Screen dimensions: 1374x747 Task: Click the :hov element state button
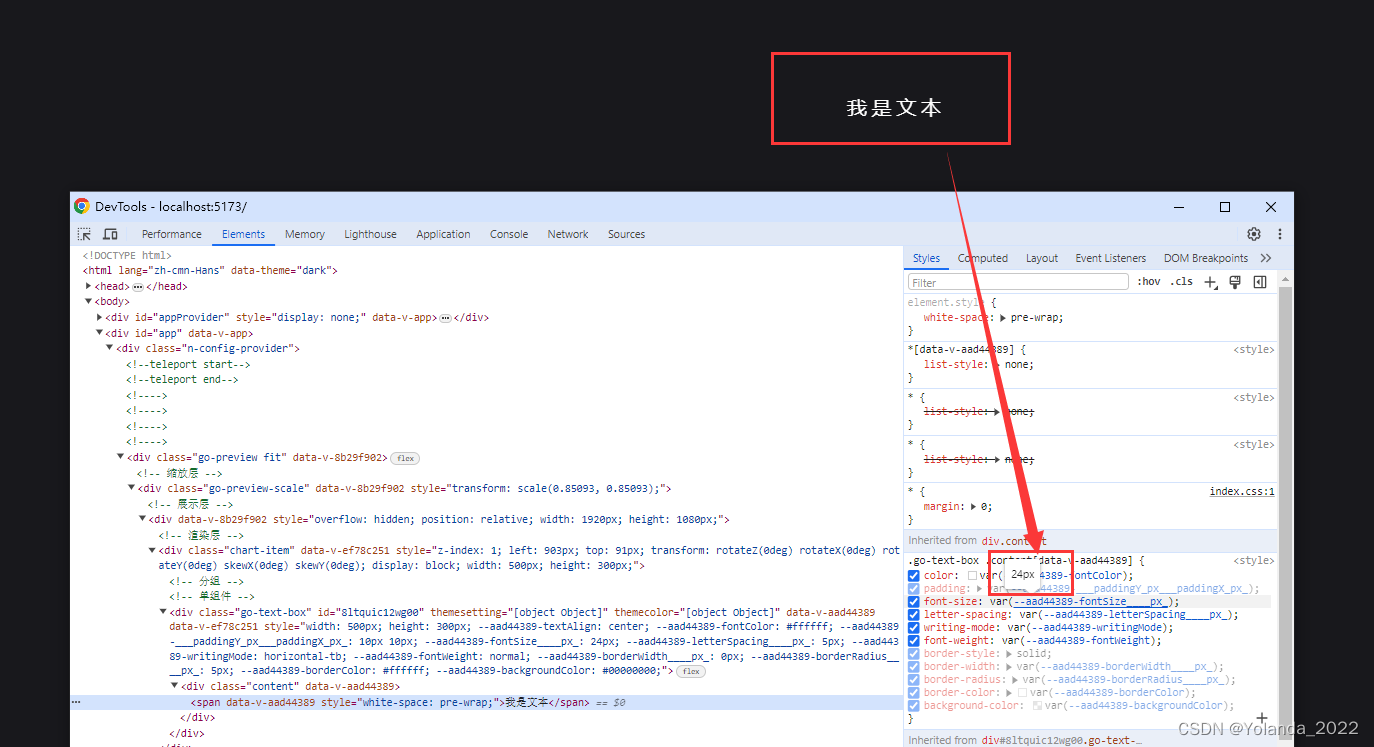pyautogui.click(x=1148, y=281)
